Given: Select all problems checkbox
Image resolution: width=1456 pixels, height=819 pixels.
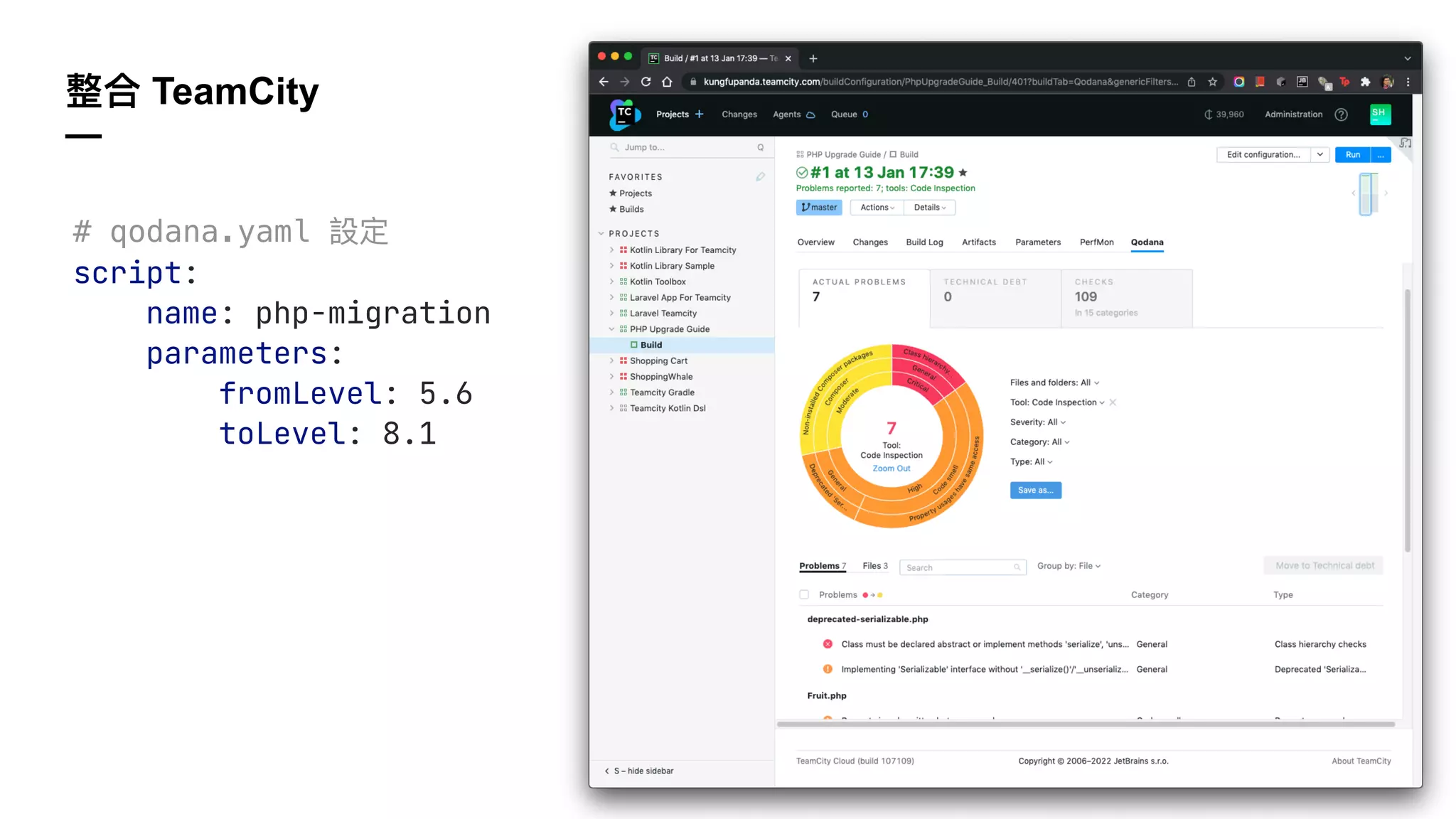Looking at the screenshot, I should coord(804,594).
